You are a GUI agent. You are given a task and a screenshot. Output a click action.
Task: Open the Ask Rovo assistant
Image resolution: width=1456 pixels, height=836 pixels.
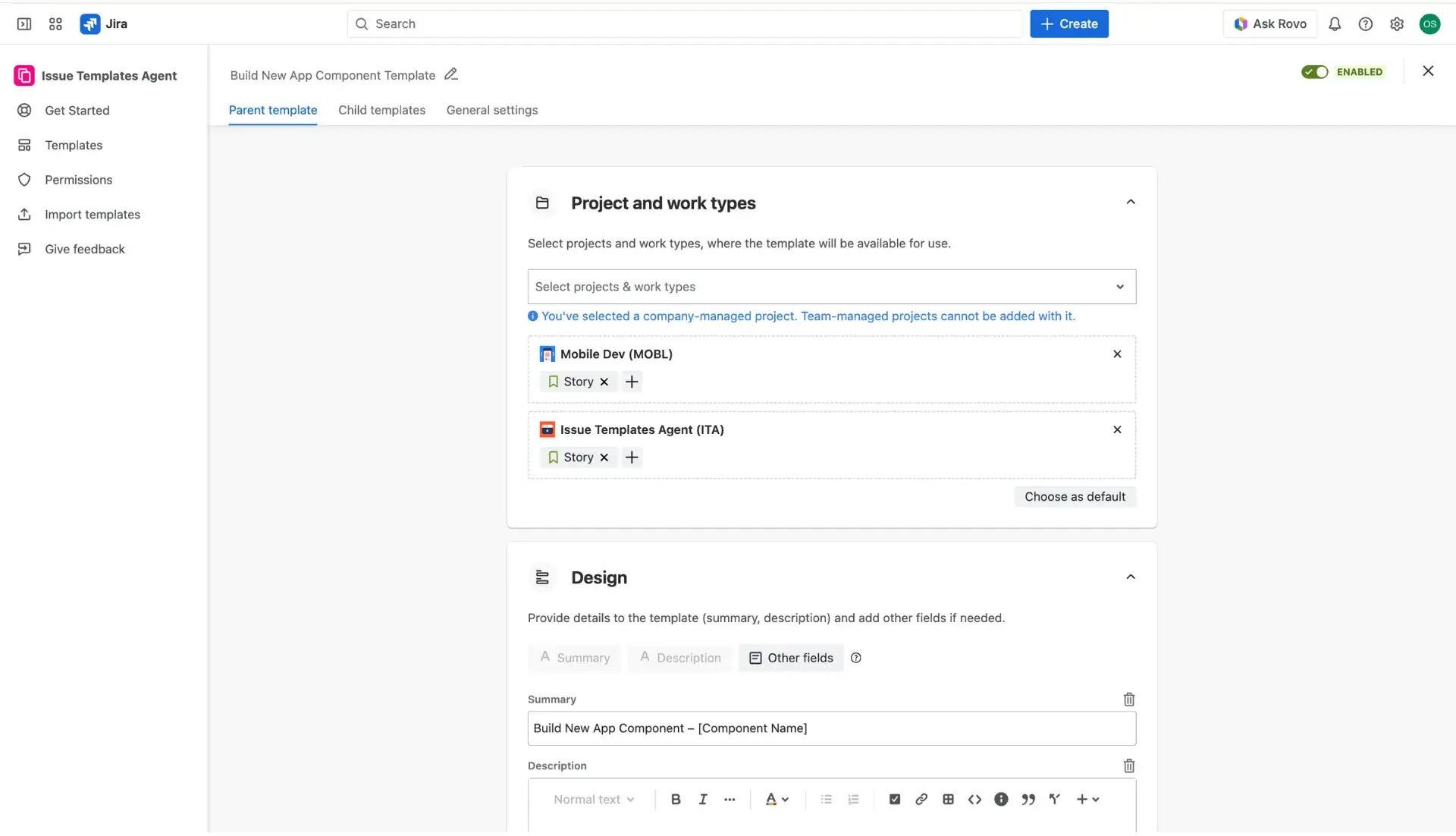[x=1270, y=24]
